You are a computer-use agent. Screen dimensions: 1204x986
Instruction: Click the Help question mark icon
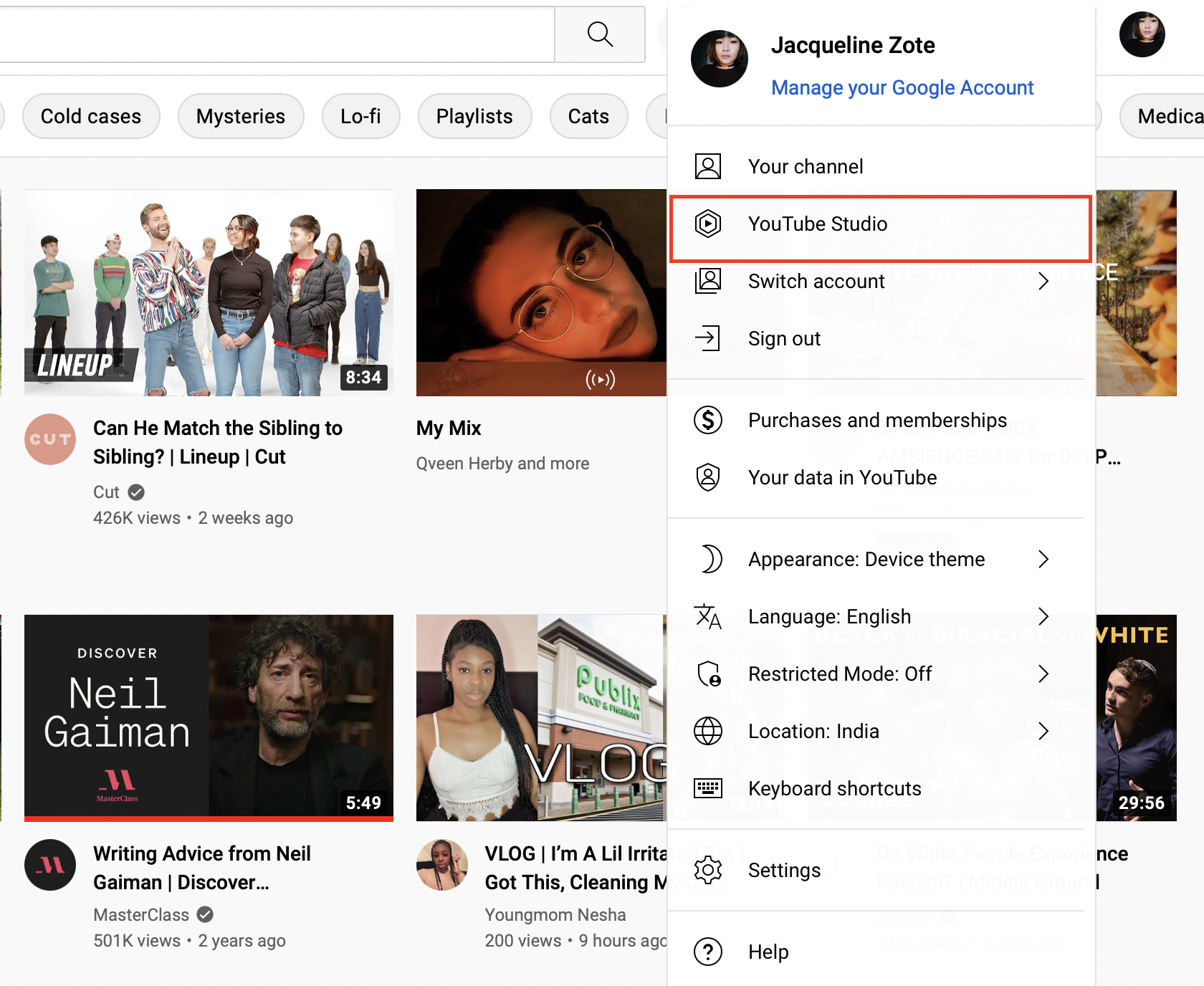click(x=708, y=952)
